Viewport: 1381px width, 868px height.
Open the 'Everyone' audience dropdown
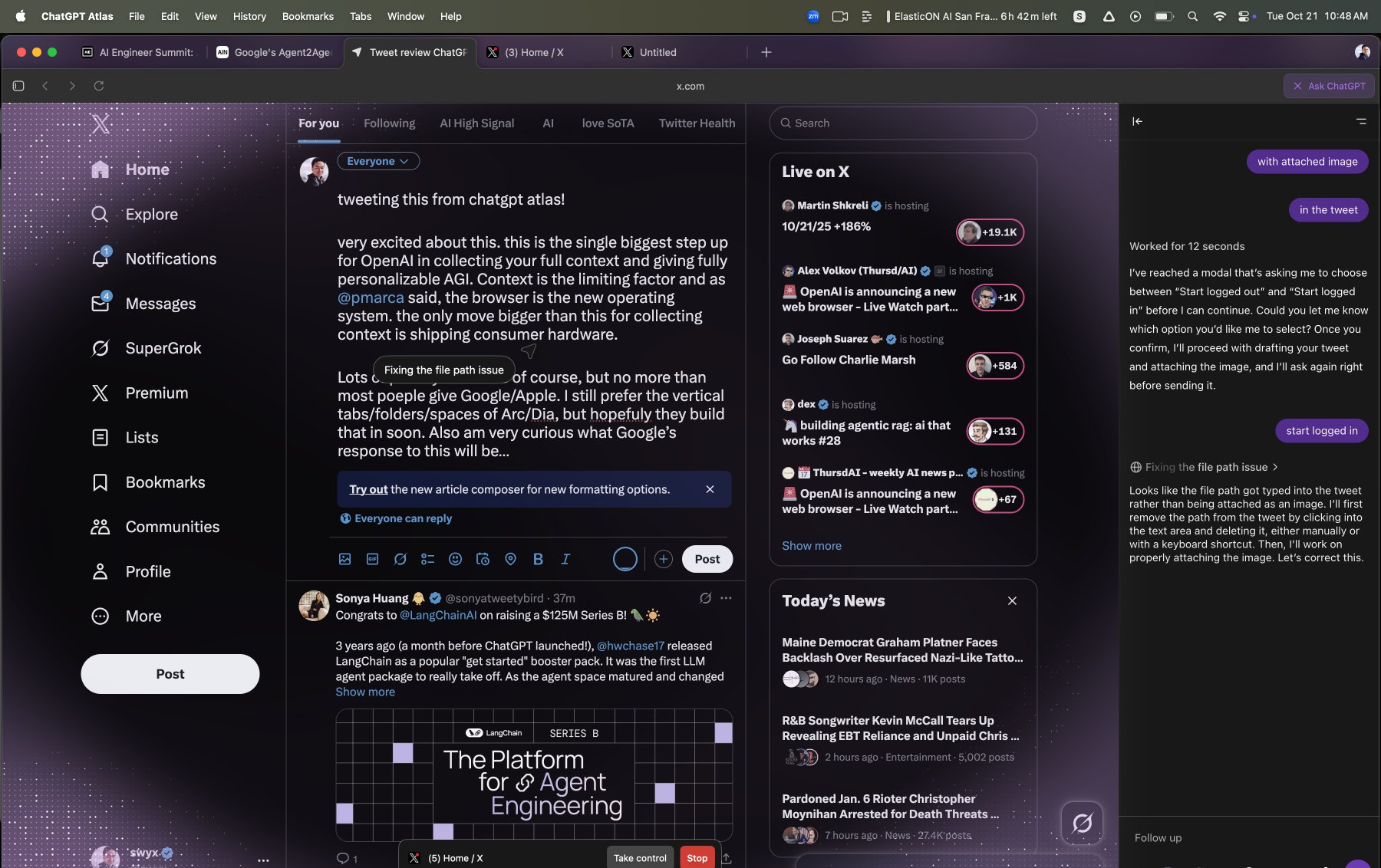click(x=377, y=161)
